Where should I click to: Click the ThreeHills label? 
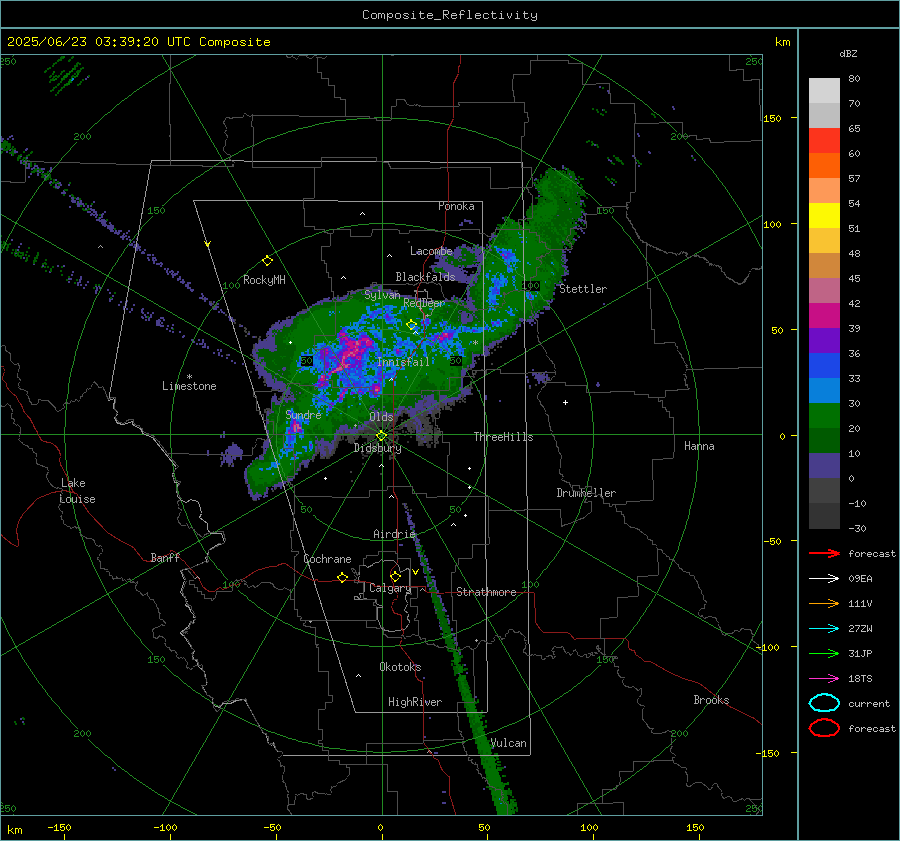[503, 437]
